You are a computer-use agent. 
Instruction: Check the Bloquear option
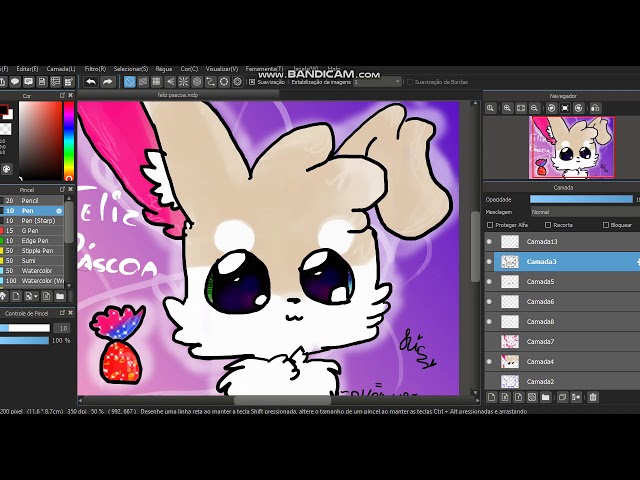(x=606, y=225)
